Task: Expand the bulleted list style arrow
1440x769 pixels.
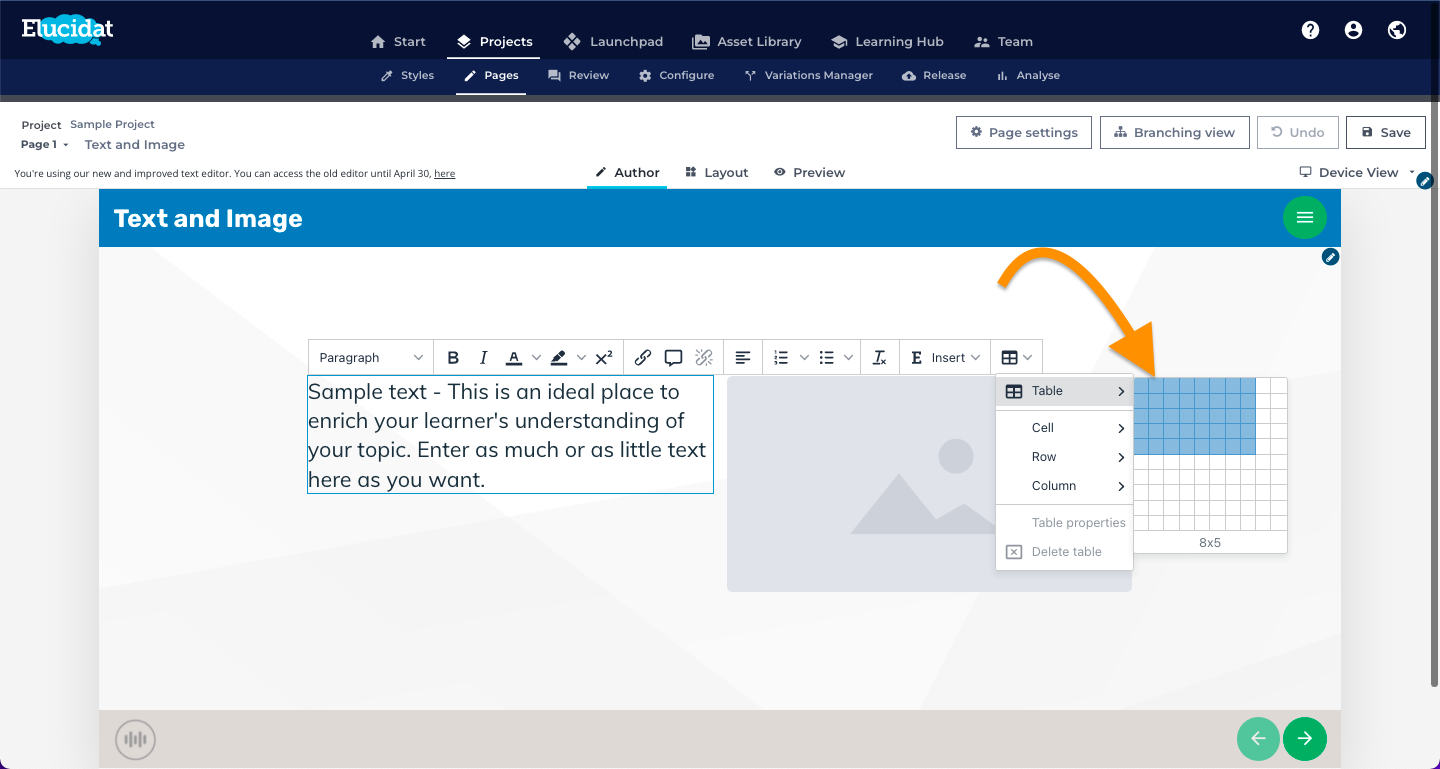Action: coord(849,357)
